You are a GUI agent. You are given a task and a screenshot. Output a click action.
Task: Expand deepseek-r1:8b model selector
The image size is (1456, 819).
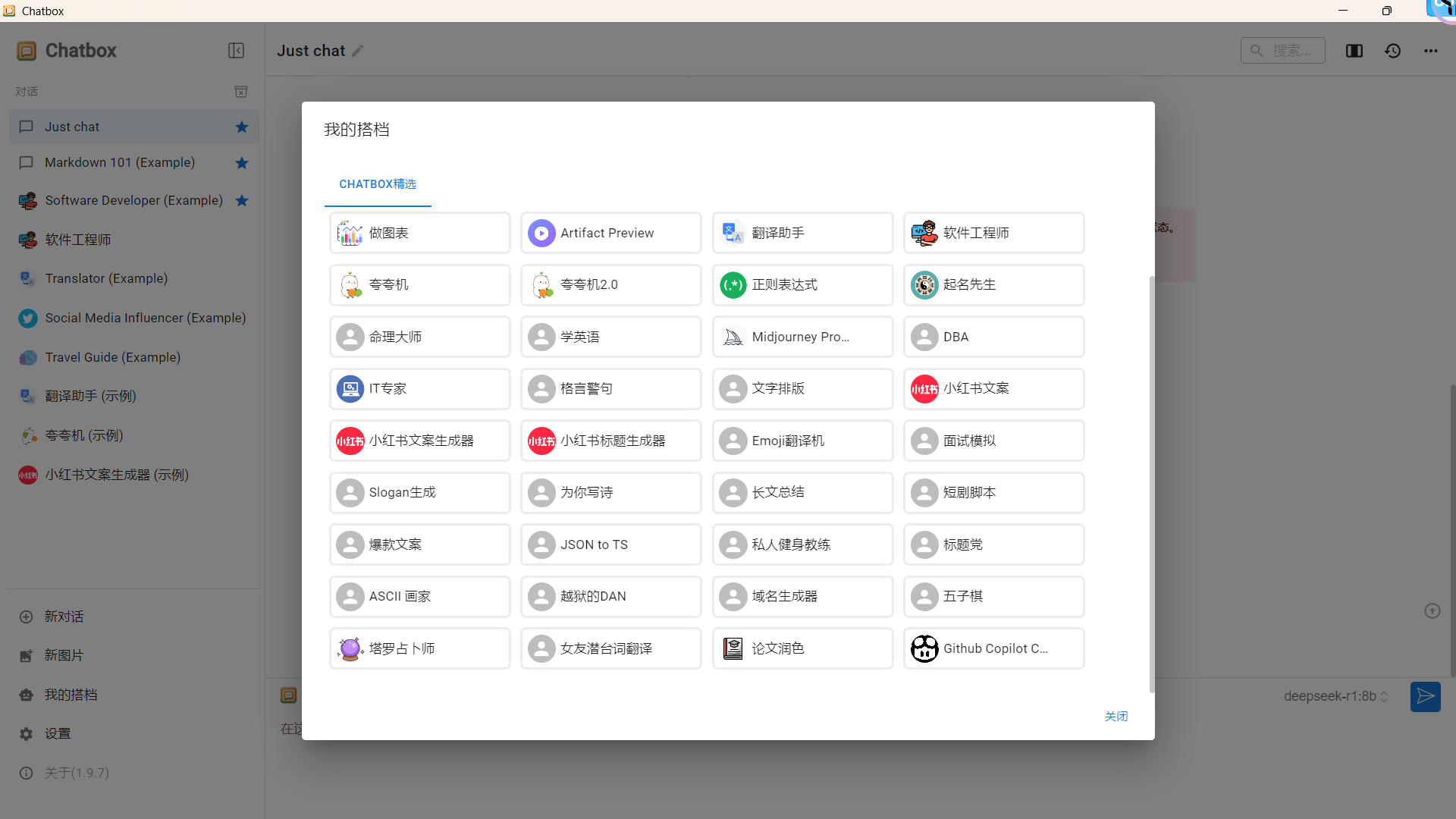(x=1340, y=695)
